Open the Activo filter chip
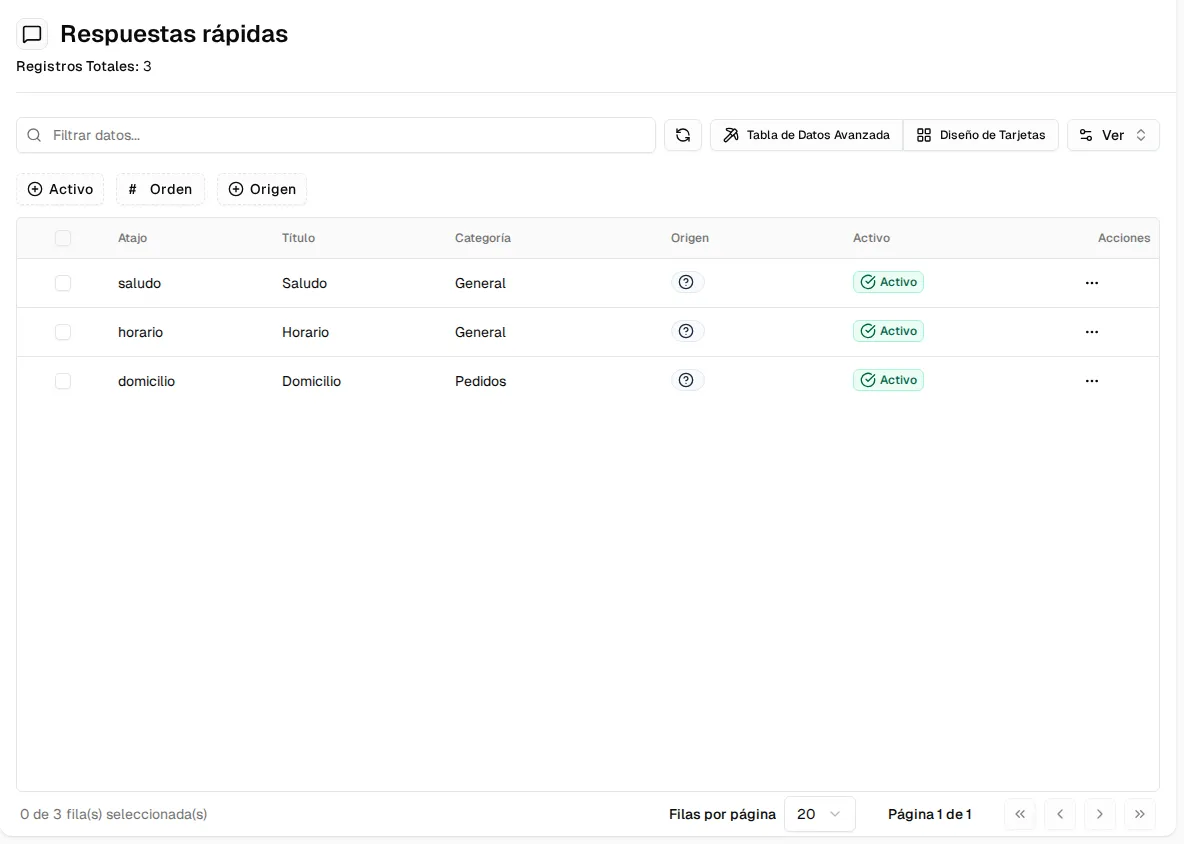This screenshot has width=1184, height=844. [x=60, y=189]
